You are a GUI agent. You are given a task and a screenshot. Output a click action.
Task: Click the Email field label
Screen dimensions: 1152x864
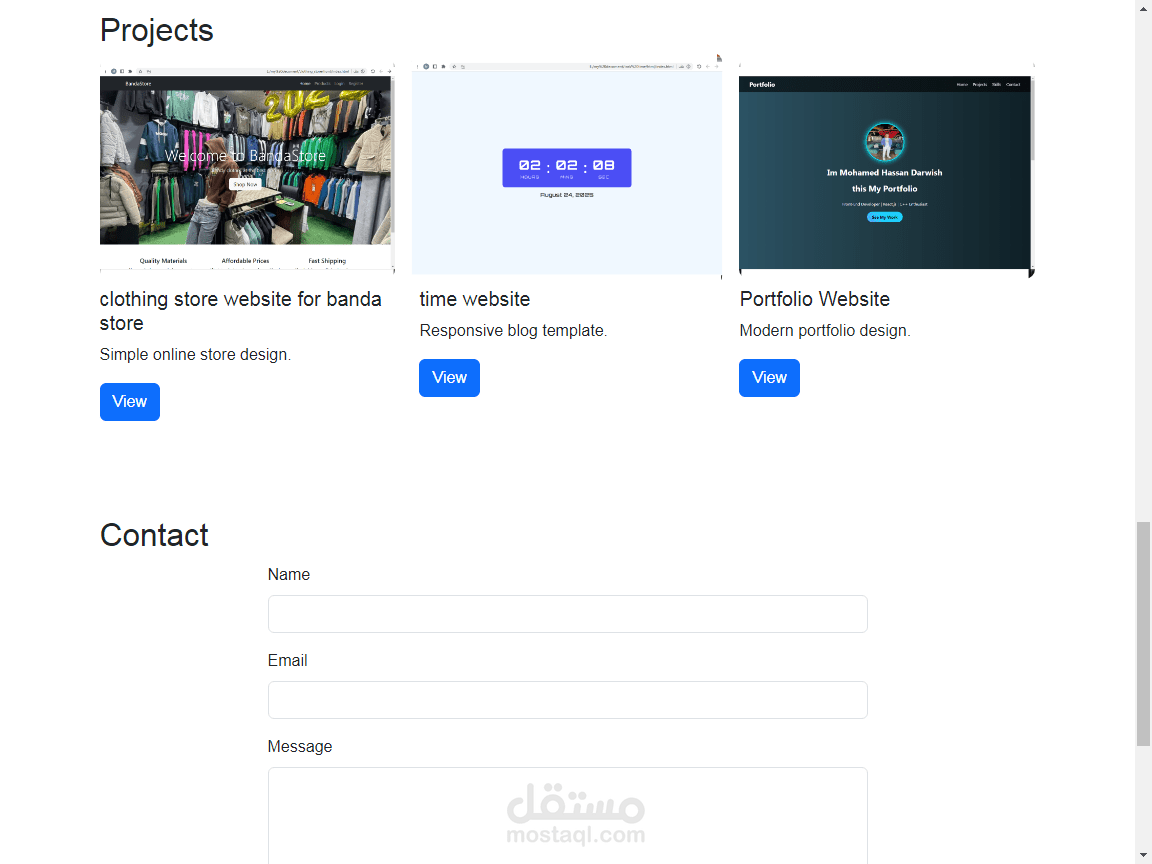(287, 660)
